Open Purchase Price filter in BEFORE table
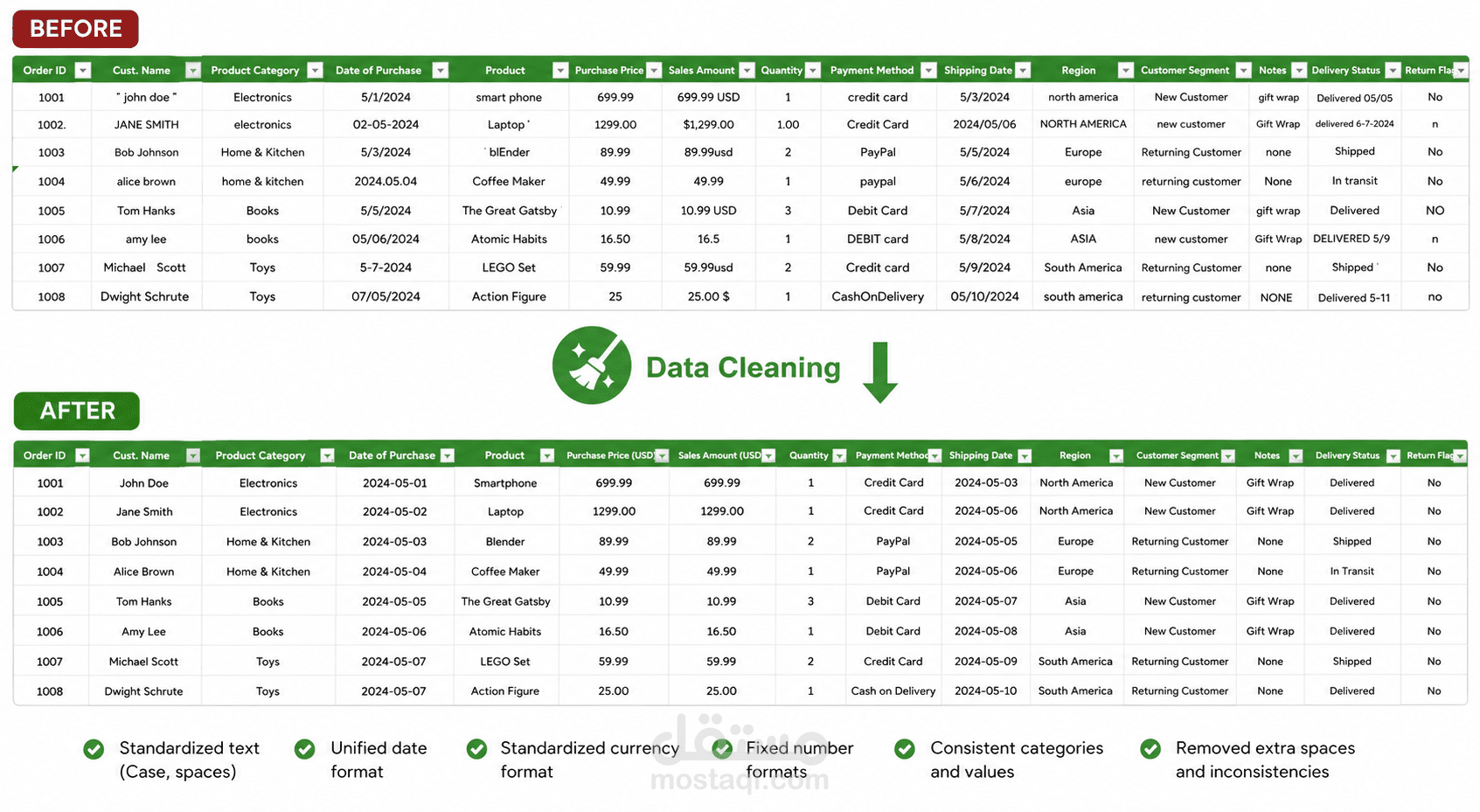 [653, 70]
